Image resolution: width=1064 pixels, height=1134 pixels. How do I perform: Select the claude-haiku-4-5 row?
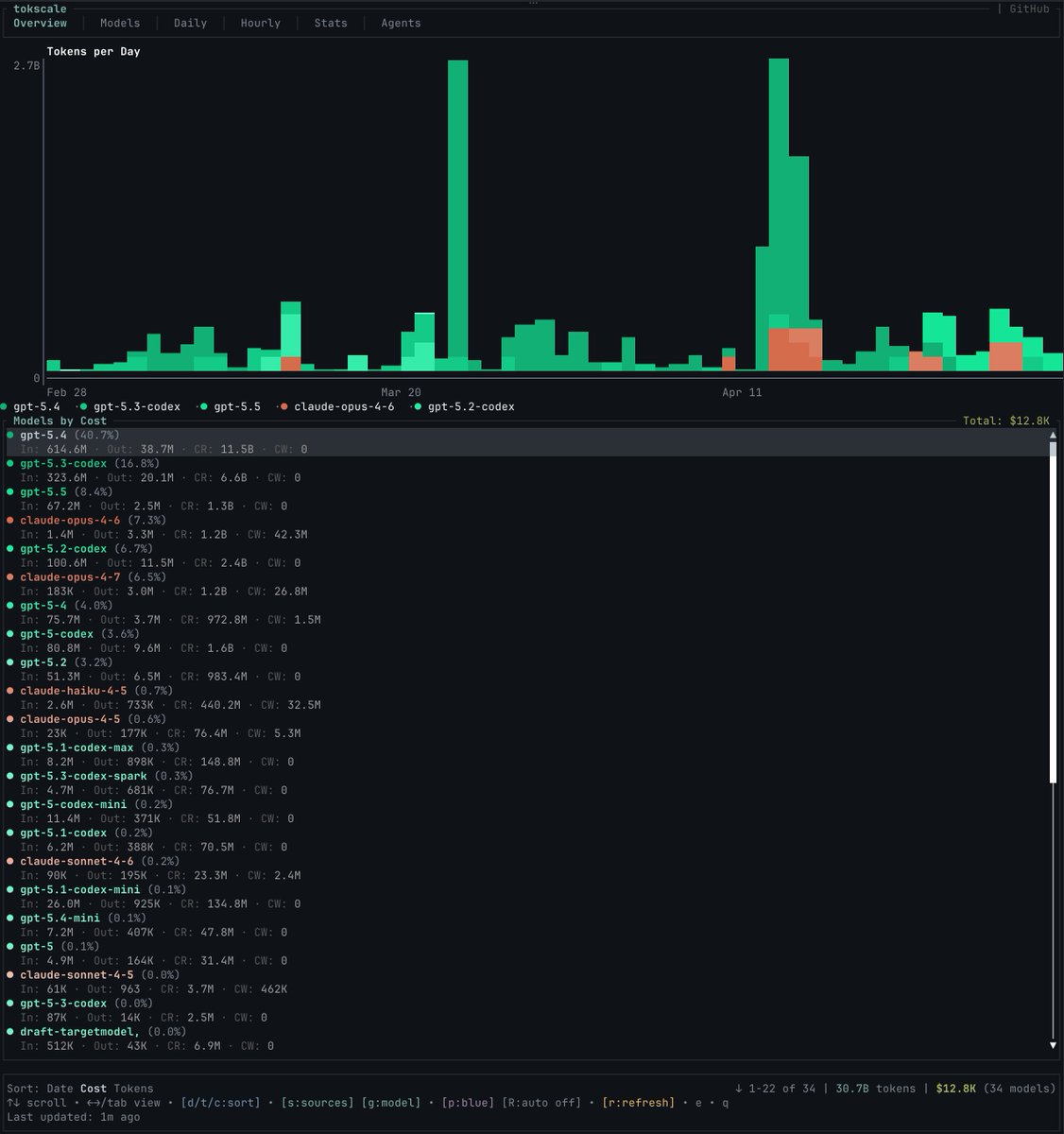click(527, 697)
